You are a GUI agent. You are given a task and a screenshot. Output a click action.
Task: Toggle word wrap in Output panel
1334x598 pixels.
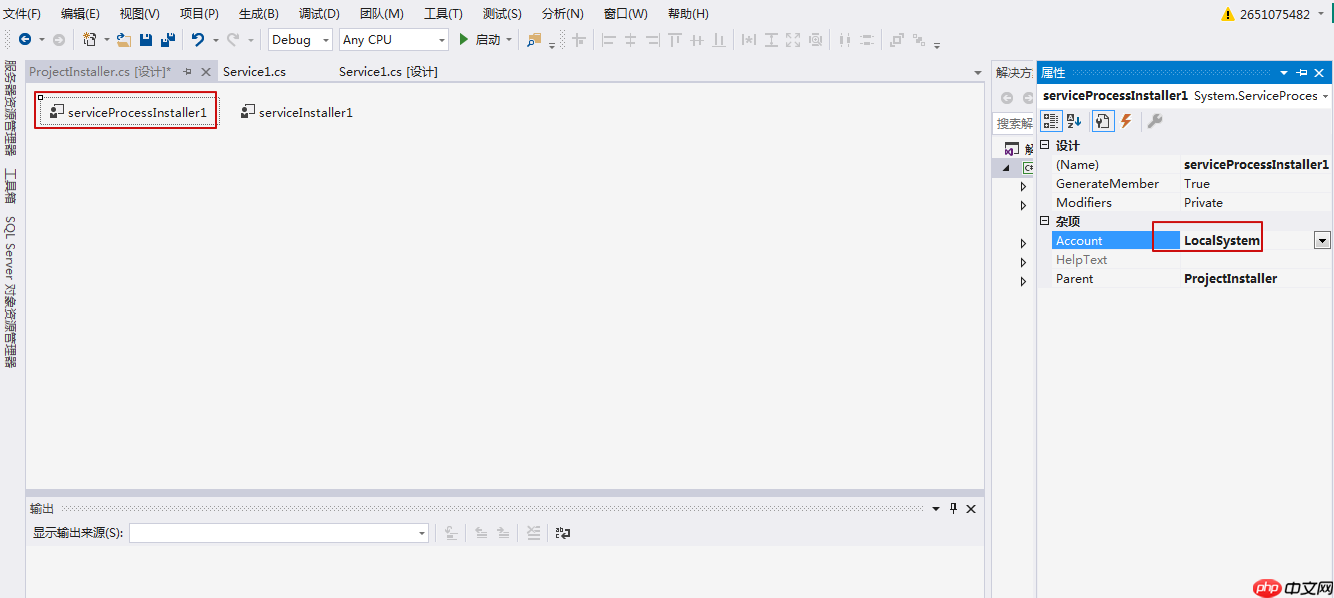pyautogui.click(x=563, y=533)
